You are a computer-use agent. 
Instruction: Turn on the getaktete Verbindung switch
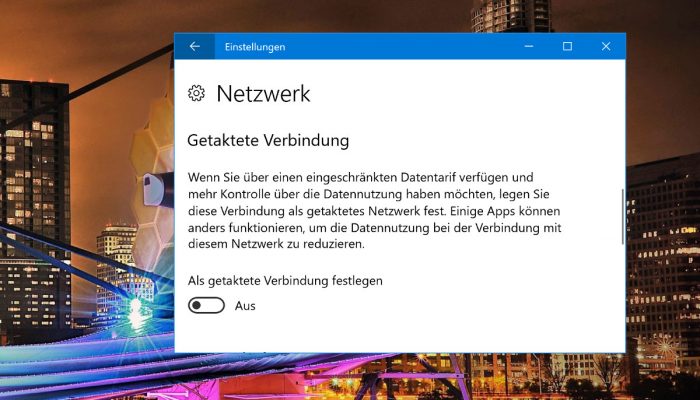pyautogui.click(x=206, y=306)
